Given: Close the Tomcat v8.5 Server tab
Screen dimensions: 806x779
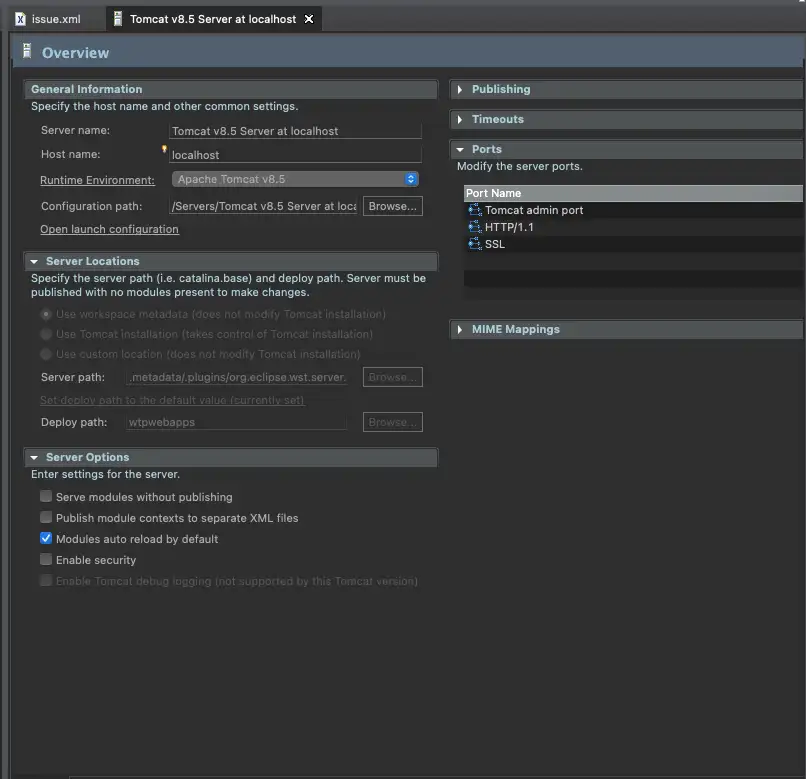Looking at the screenshot, I should (309, 19).
